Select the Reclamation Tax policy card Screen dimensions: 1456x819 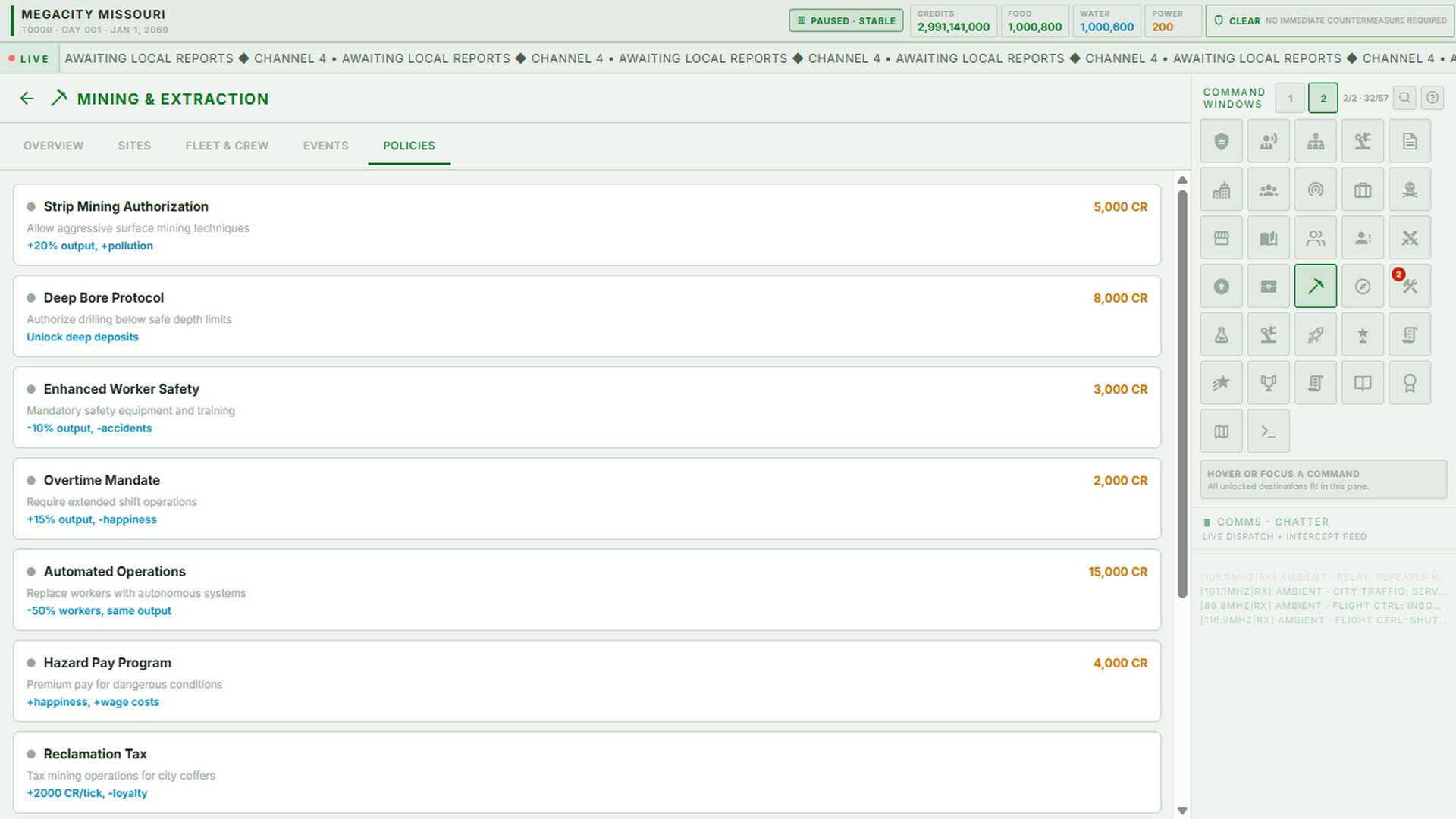coord(587,772)
